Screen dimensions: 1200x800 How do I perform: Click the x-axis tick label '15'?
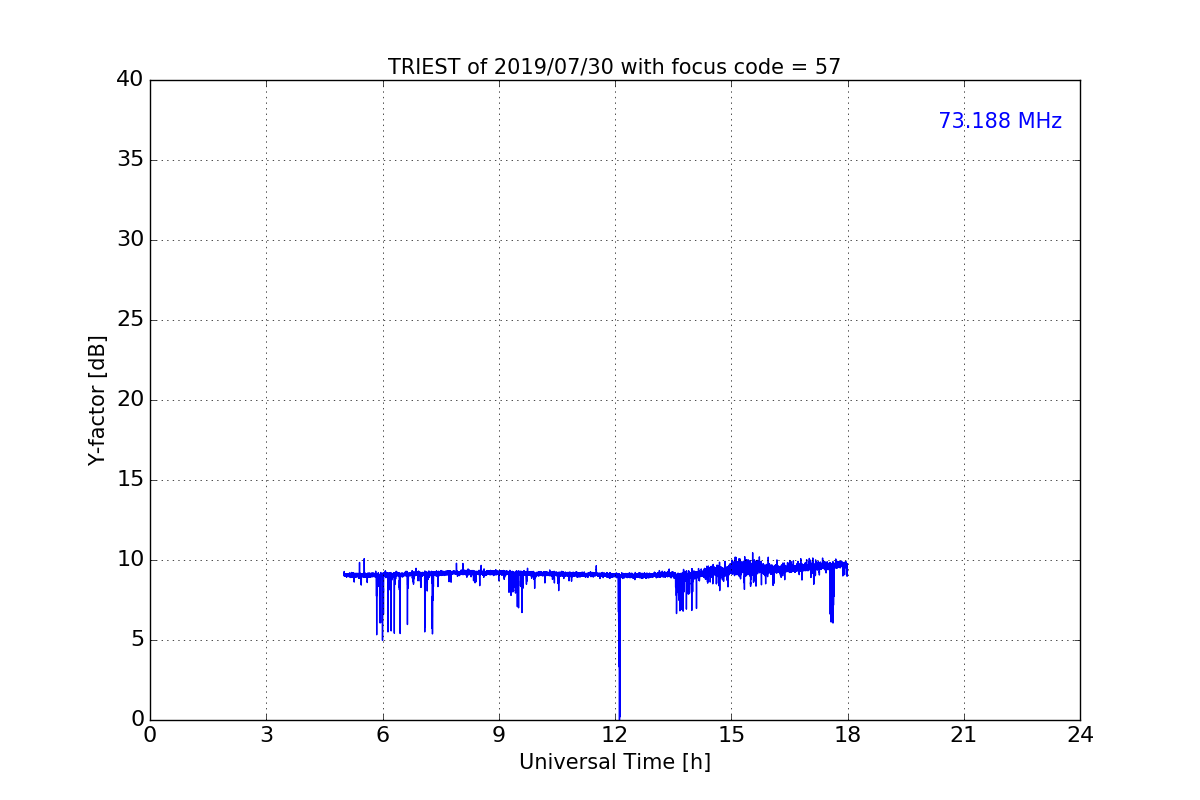pyautogui.click(x=731, y=735)
